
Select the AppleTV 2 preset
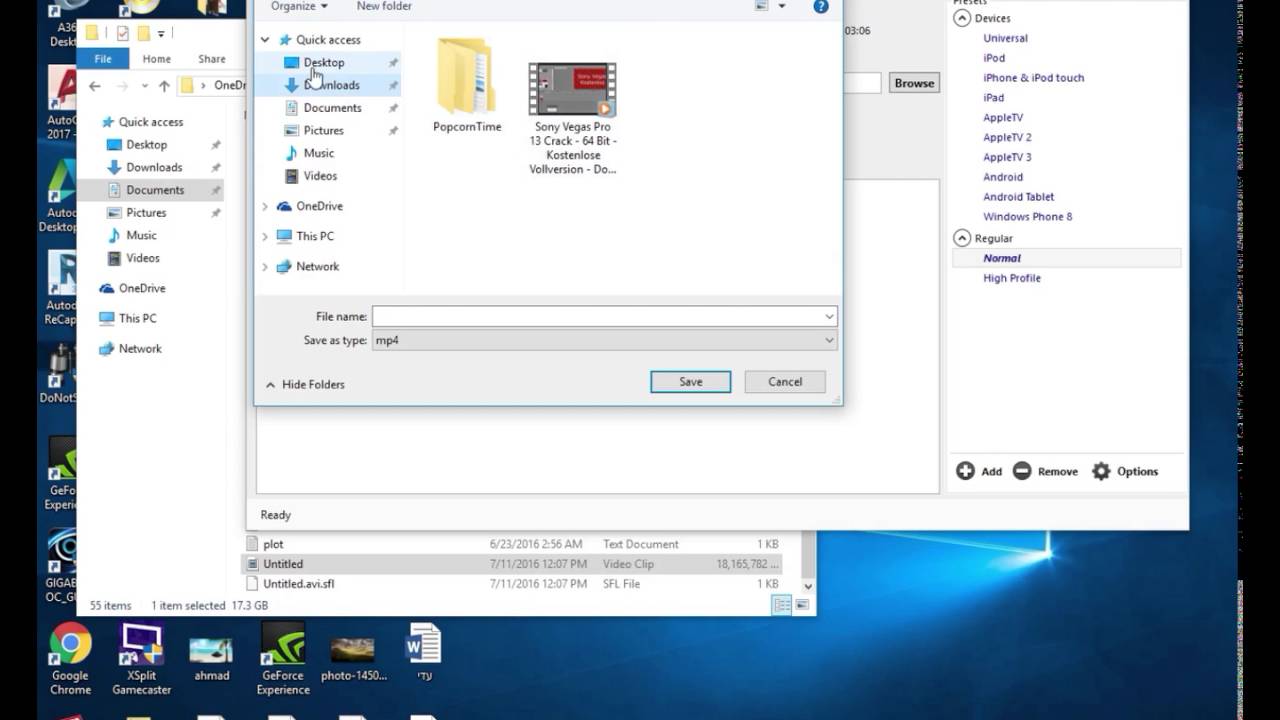tap(1007, 137)
